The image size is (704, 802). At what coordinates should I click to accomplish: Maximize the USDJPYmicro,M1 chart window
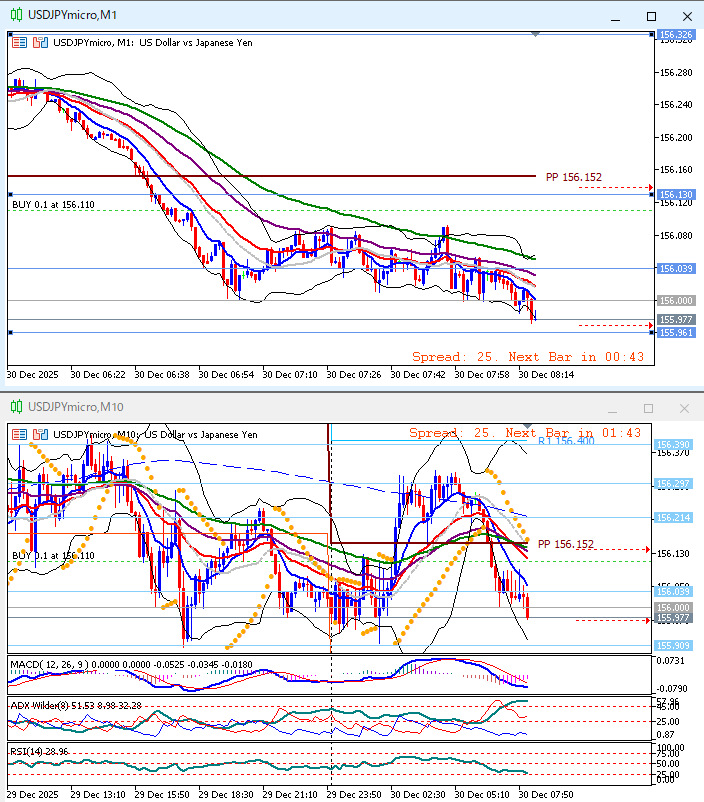pyautogui.click(x=651, y=16)
